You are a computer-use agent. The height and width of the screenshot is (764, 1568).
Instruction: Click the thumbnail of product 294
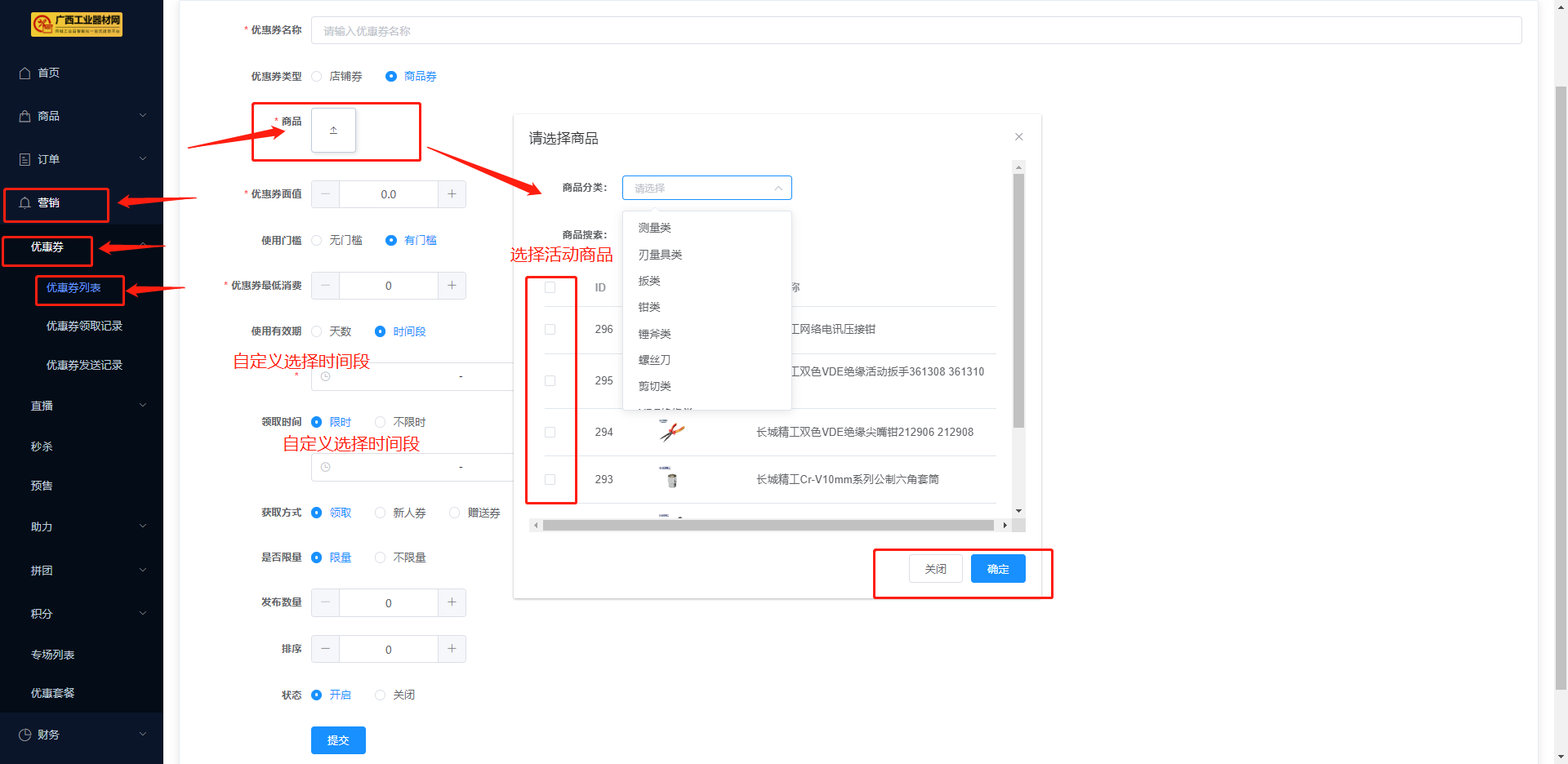point(671,432)
